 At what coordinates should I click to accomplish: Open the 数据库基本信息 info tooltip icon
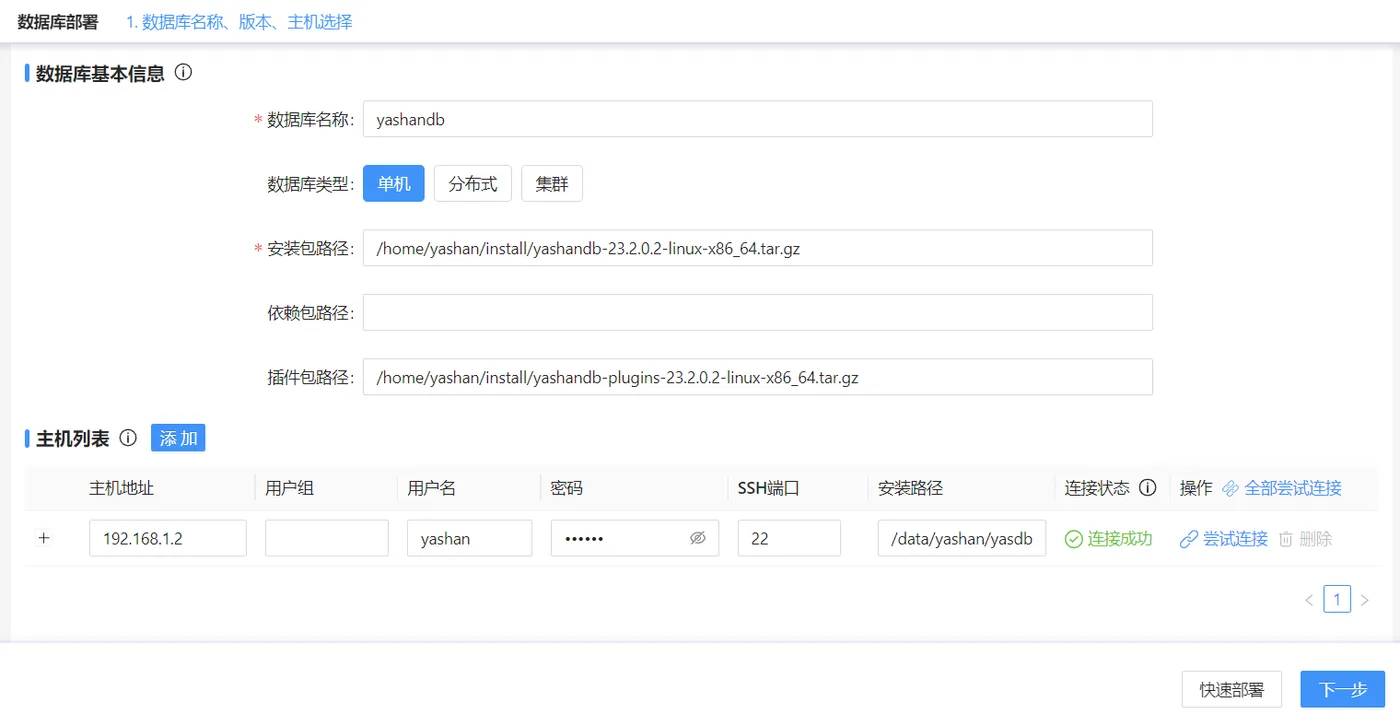click(183, 72)
